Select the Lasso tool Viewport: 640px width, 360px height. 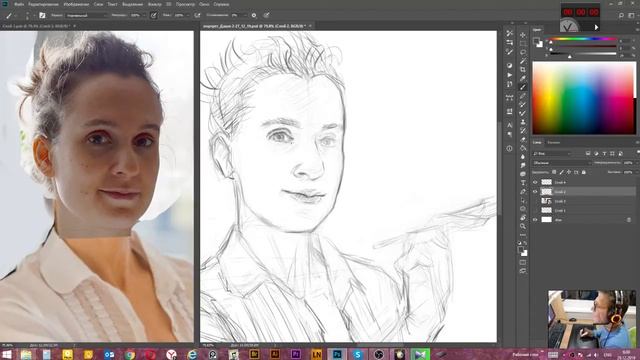523,52
